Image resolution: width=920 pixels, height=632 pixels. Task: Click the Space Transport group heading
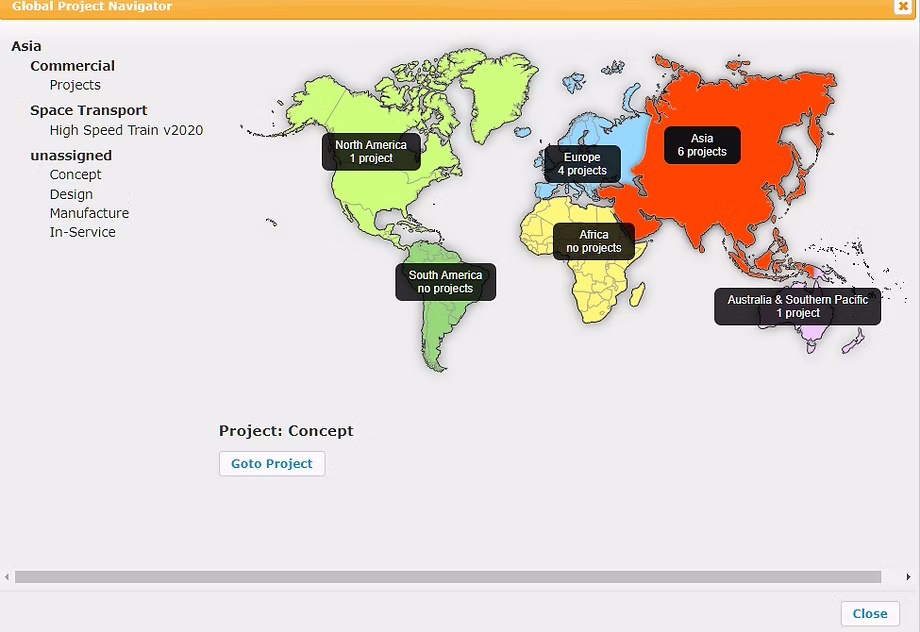(89, 110)
